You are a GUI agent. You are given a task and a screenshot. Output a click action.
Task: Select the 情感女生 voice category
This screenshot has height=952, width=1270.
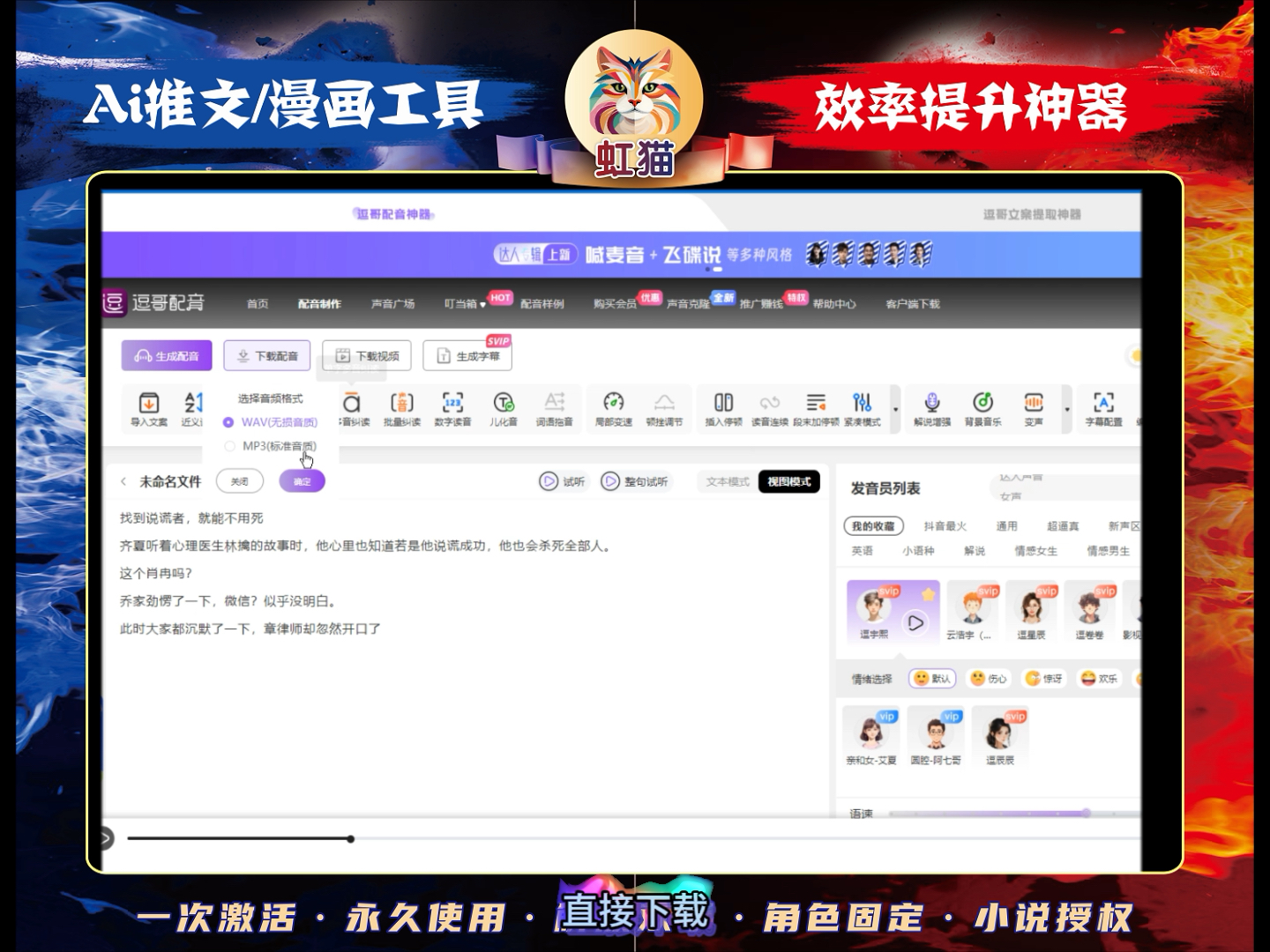[1035, 551]
